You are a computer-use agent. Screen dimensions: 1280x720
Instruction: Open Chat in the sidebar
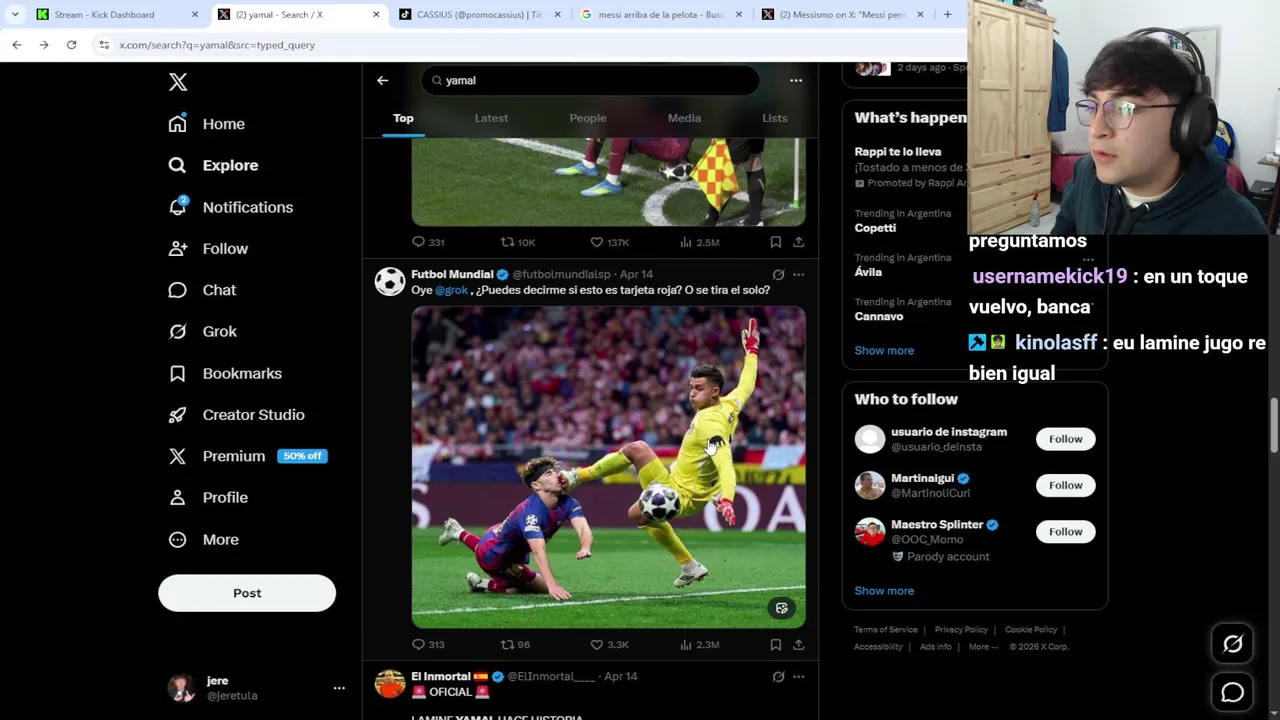[x=202, y=290]
